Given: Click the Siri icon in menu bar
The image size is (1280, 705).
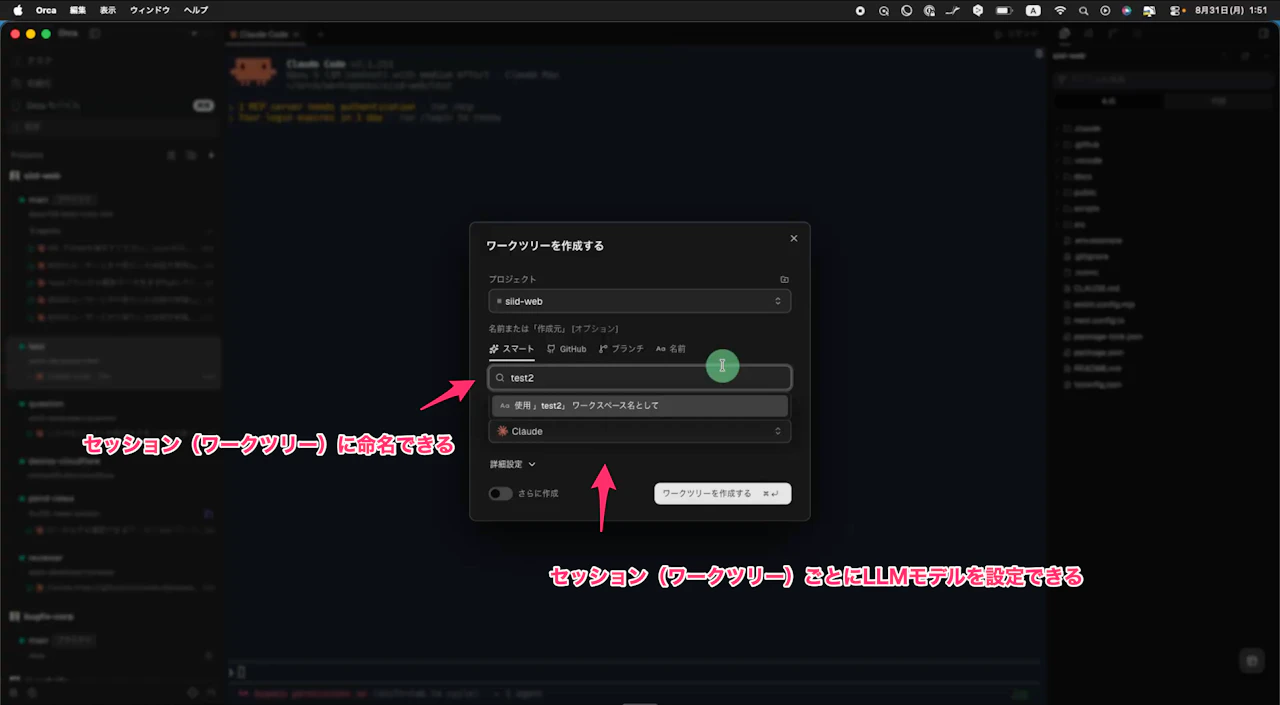Looking at the screenshot, I should 1127,10.
